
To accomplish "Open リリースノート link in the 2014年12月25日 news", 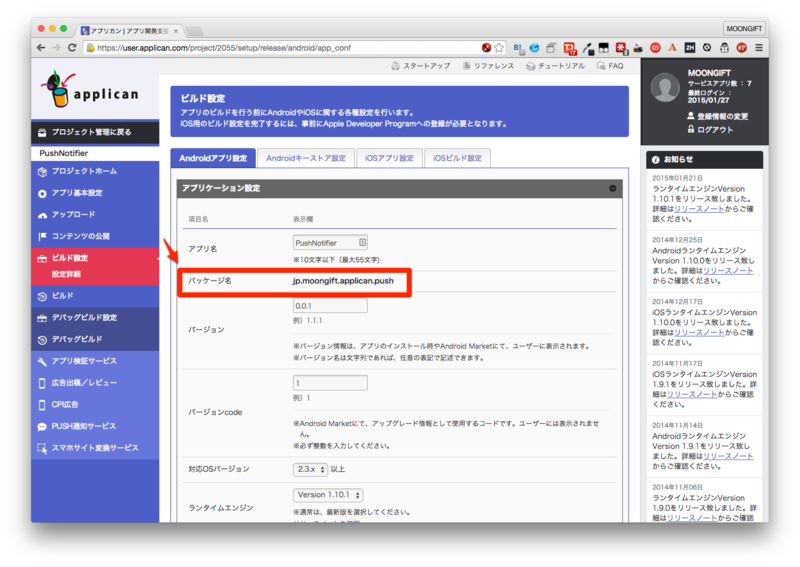I will click(728, 270).
